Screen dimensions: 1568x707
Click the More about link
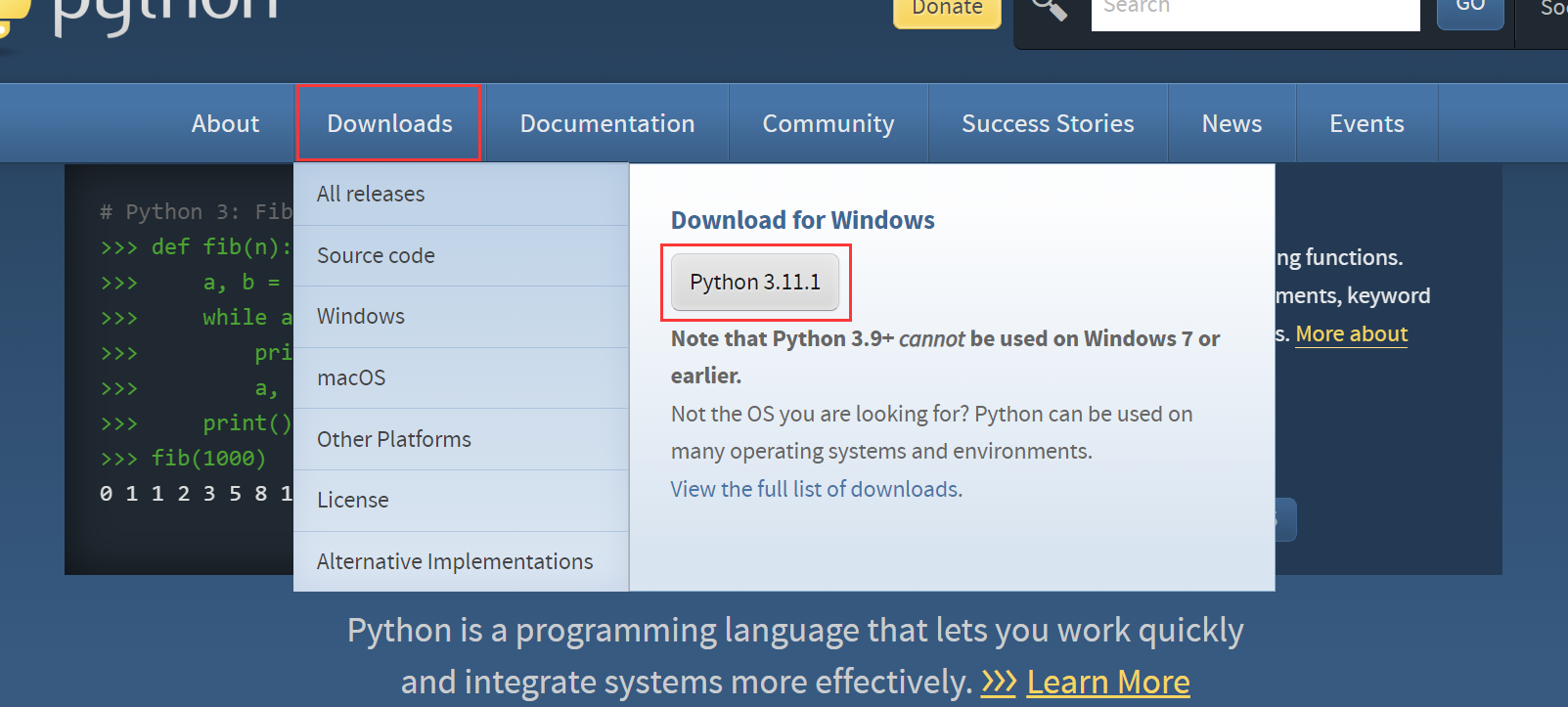(1351, 333)
